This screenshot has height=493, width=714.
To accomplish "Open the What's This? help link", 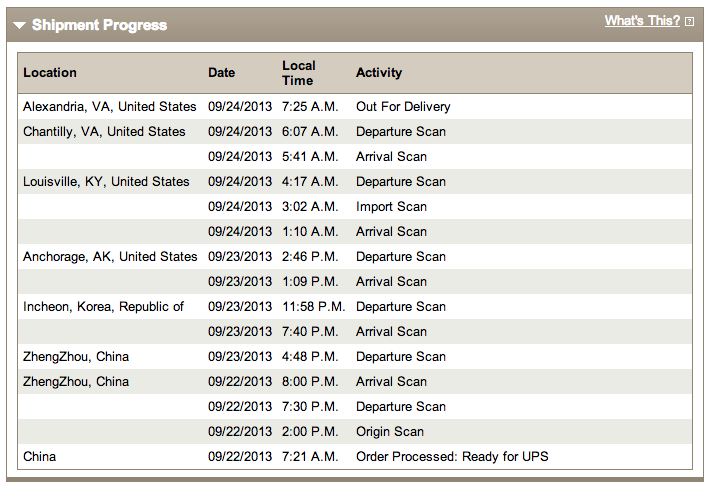I will click(642, 21).
